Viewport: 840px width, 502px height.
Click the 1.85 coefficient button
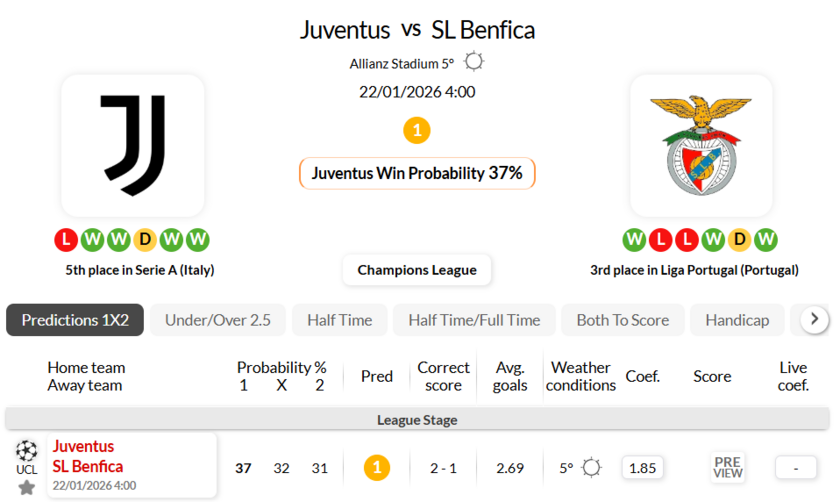642,467
